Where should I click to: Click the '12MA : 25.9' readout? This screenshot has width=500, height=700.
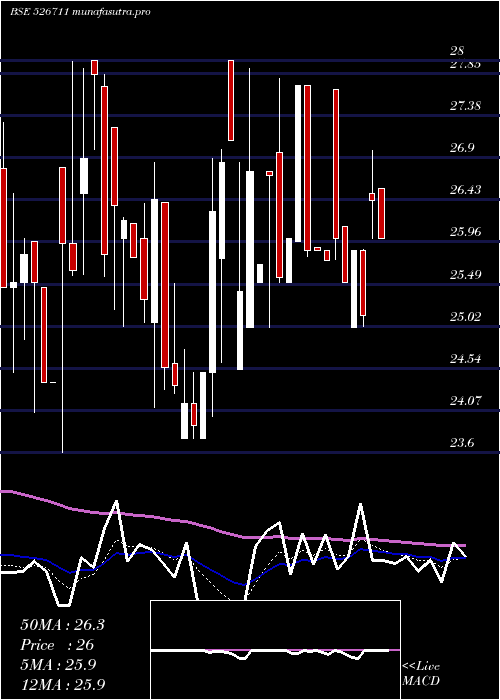pyautogui.click(x=62, y=685)
